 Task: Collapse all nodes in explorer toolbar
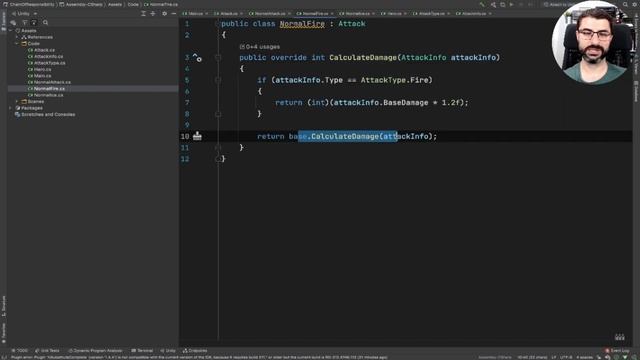point(153,13)
